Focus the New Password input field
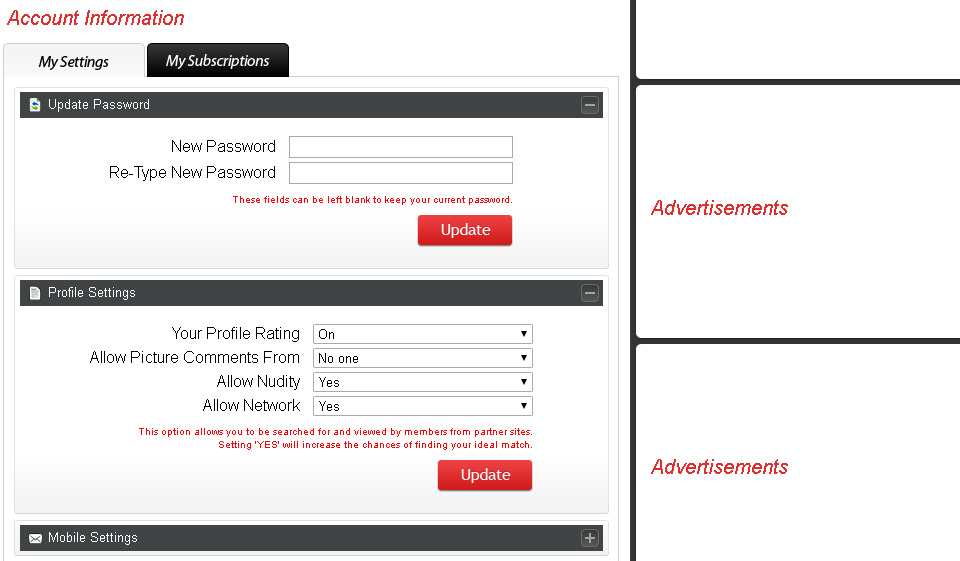 click(x=400, y=147)
